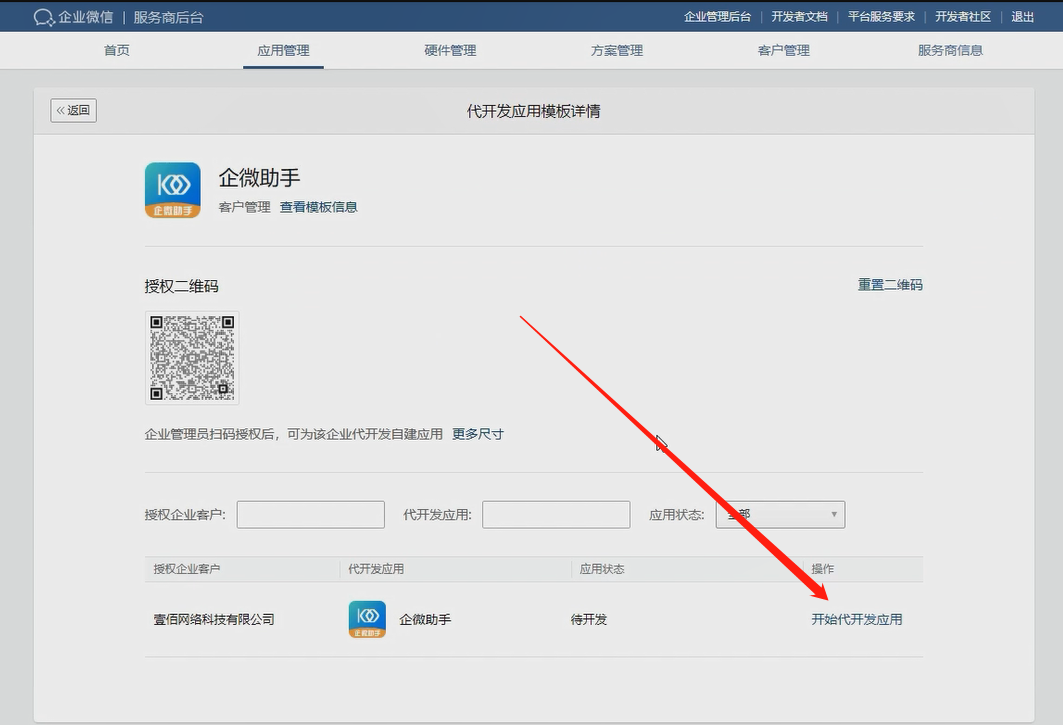Log out via 退出

(x=1022, y=17)
